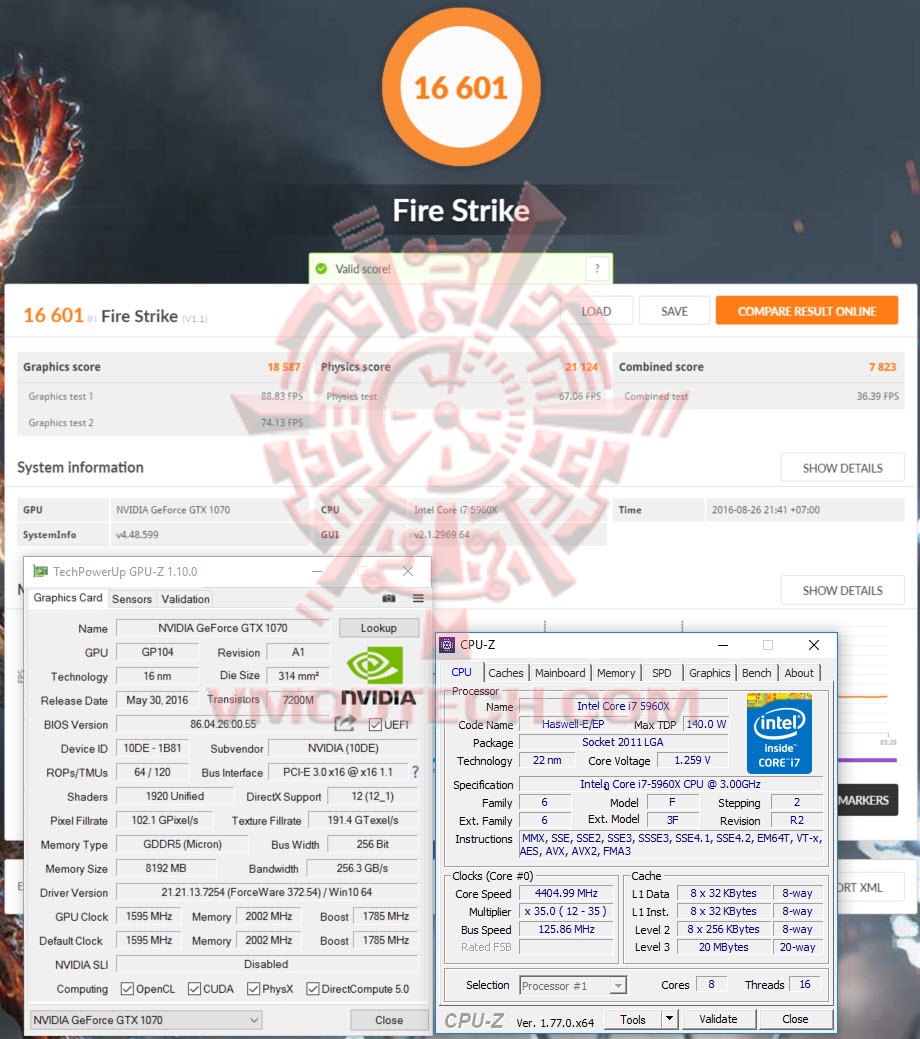The width and height of the screenshot is (920, 1039).
Task: Maximize the CPU-Z window
Action: coord(768,645)
